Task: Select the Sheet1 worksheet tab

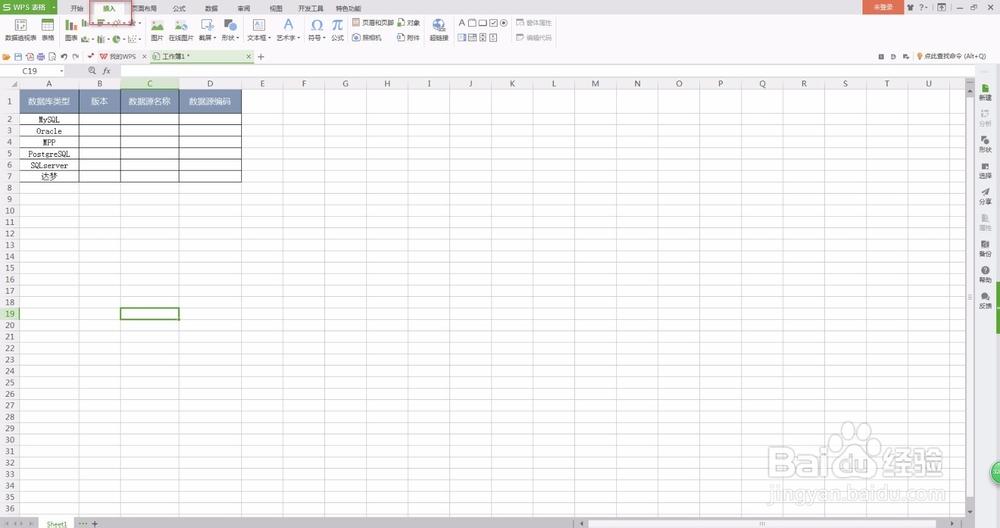Action: (56, 524)
